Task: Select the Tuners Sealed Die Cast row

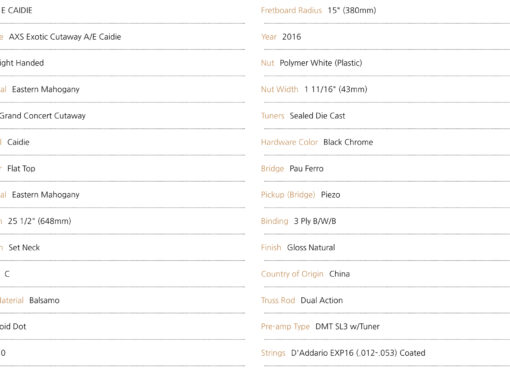Action: (387, 116)
